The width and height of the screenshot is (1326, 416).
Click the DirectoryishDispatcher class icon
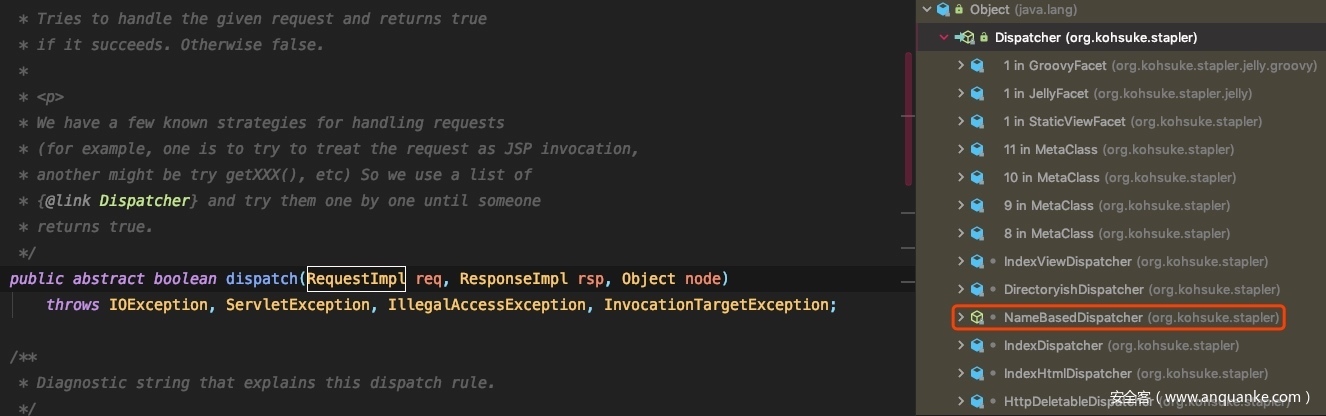978,289
